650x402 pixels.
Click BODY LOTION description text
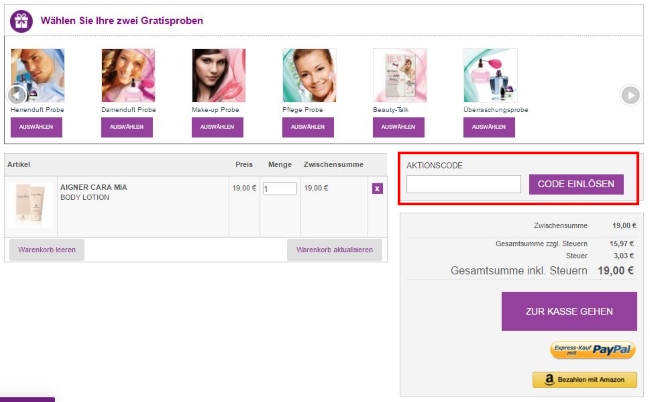[x=85, y=197]
